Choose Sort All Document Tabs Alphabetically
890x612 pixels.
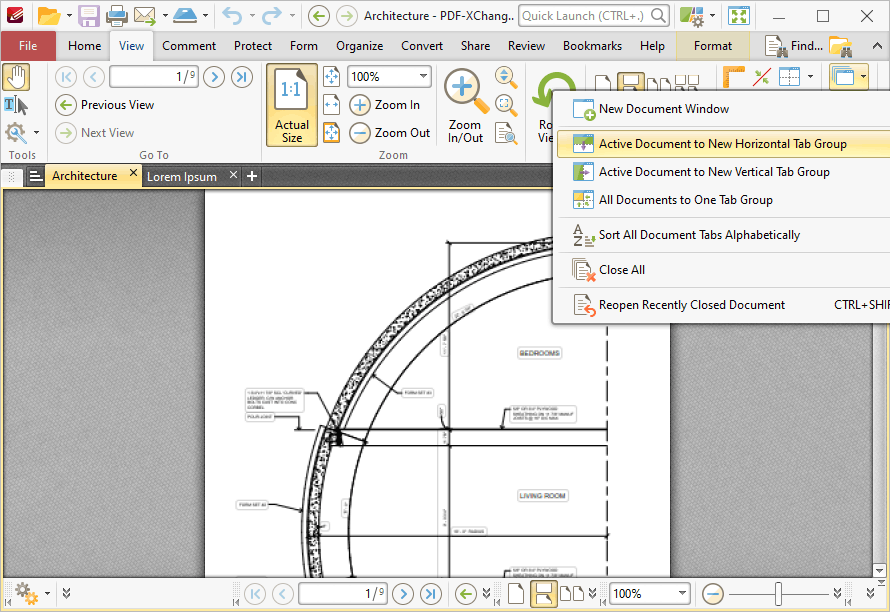[700, 235]
